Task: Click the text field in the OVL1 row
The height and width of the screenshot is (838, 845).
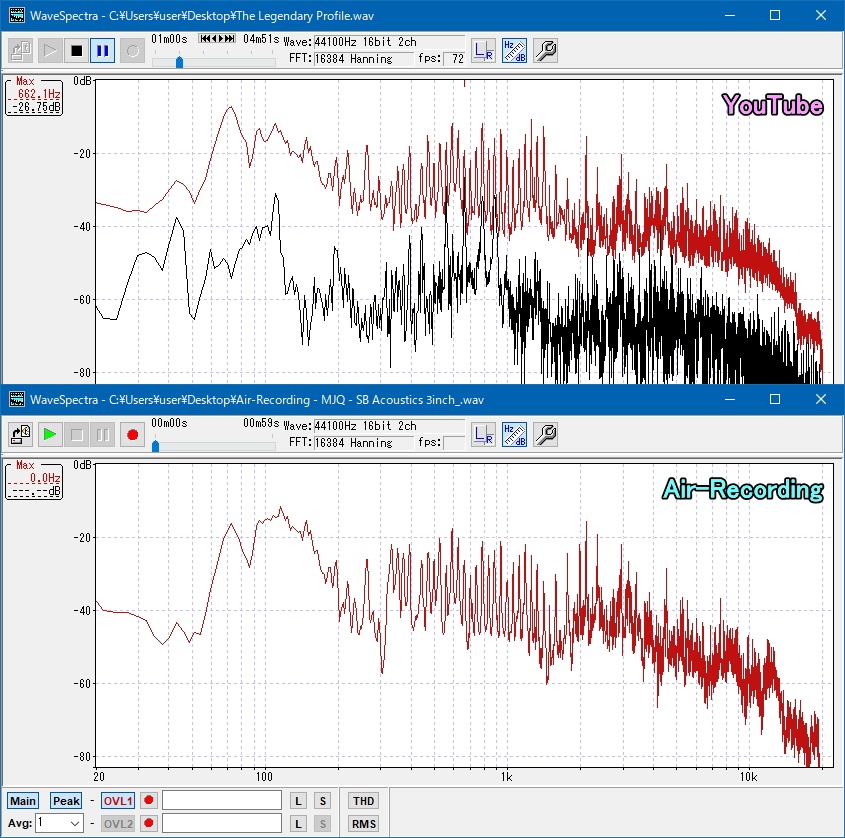Action: tap(221, 800)
